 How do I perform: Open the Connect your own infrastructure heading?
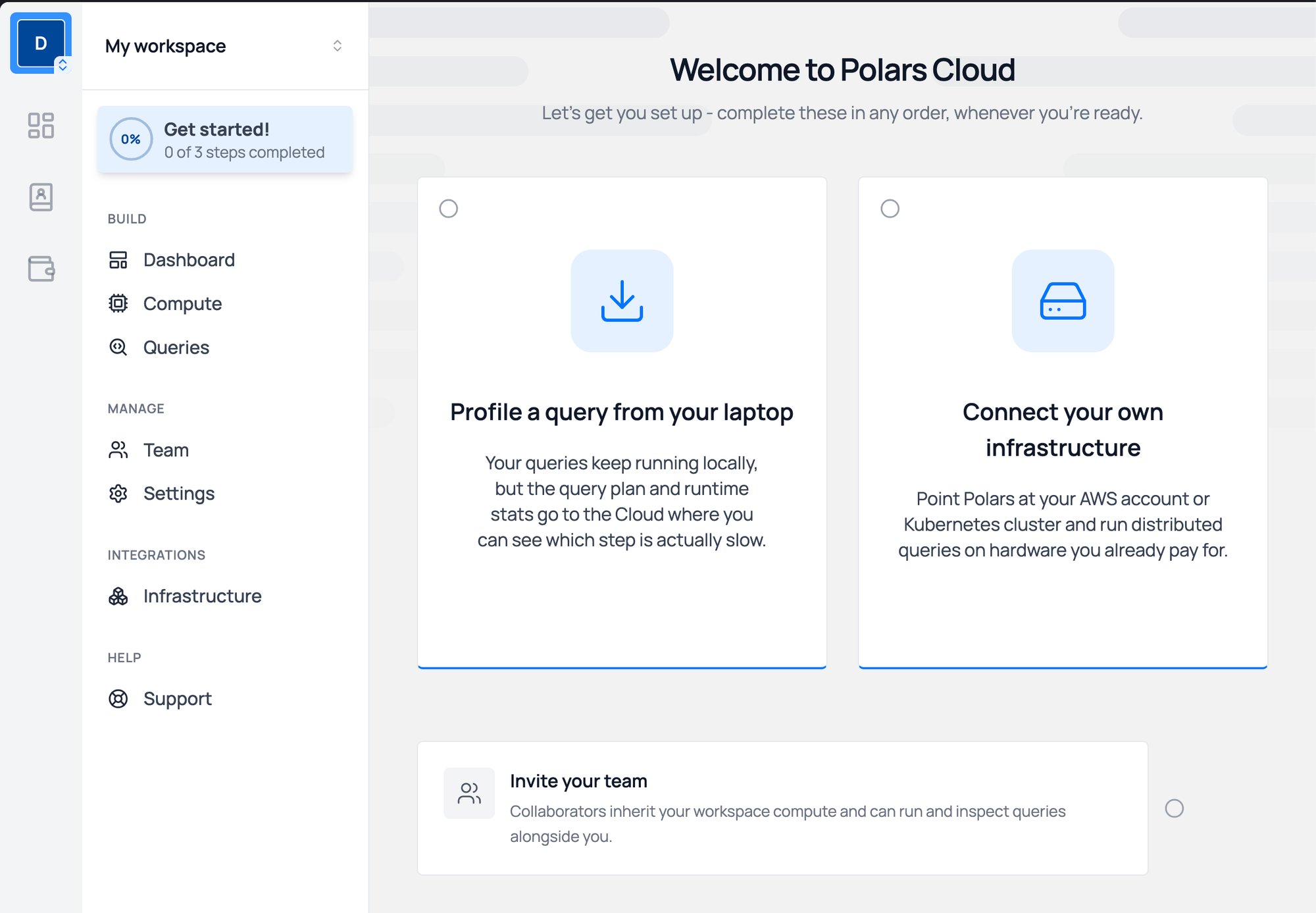tap(1063, 430)
